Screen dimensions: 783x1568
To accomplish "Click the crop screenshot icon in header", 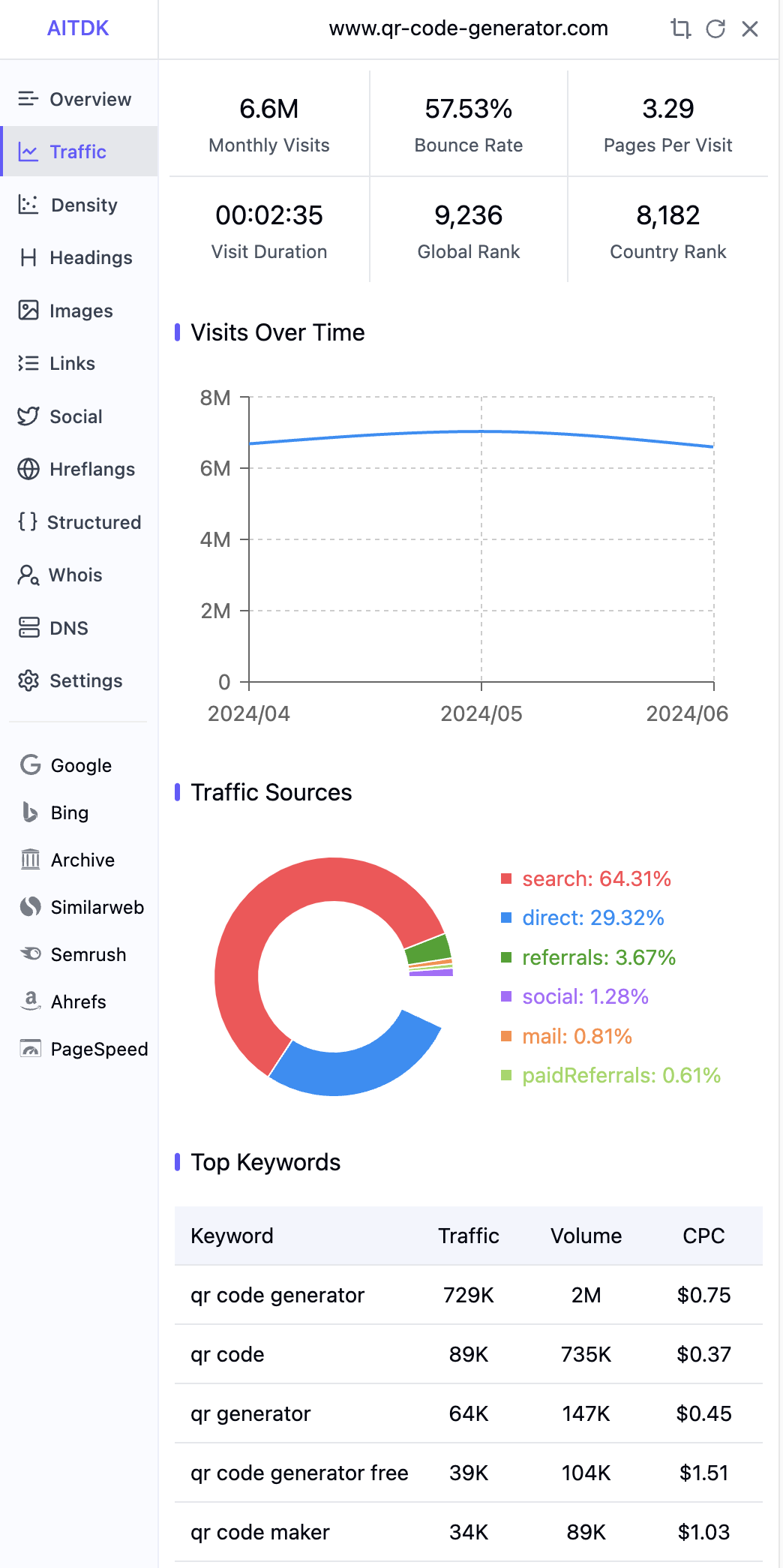I will 680,29.
